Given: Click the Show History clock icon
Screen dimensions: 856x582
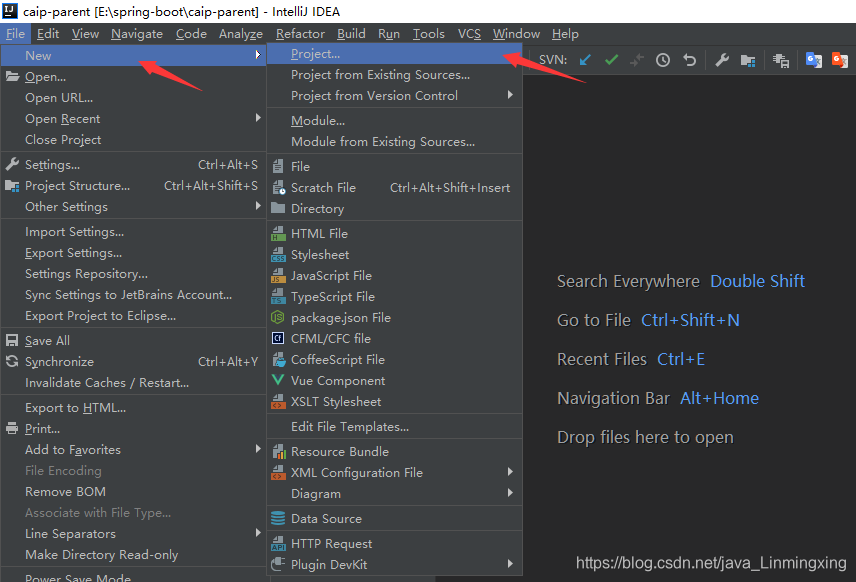Looking at the screenshot, I should 663,60.
